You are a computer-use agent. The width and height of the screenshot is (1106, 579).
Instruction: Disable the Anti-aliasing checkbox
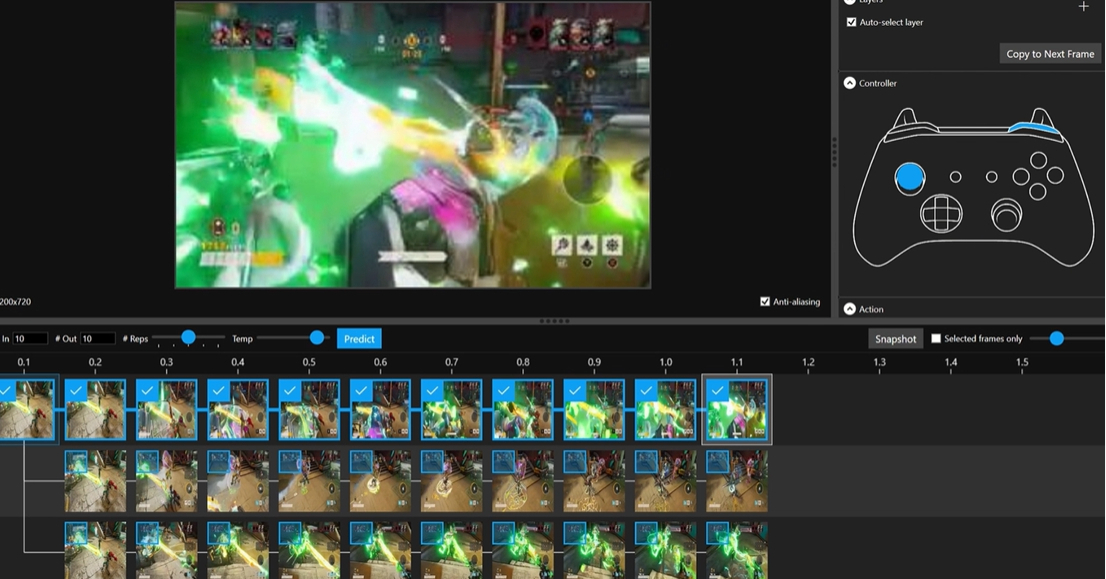[765, 301]
